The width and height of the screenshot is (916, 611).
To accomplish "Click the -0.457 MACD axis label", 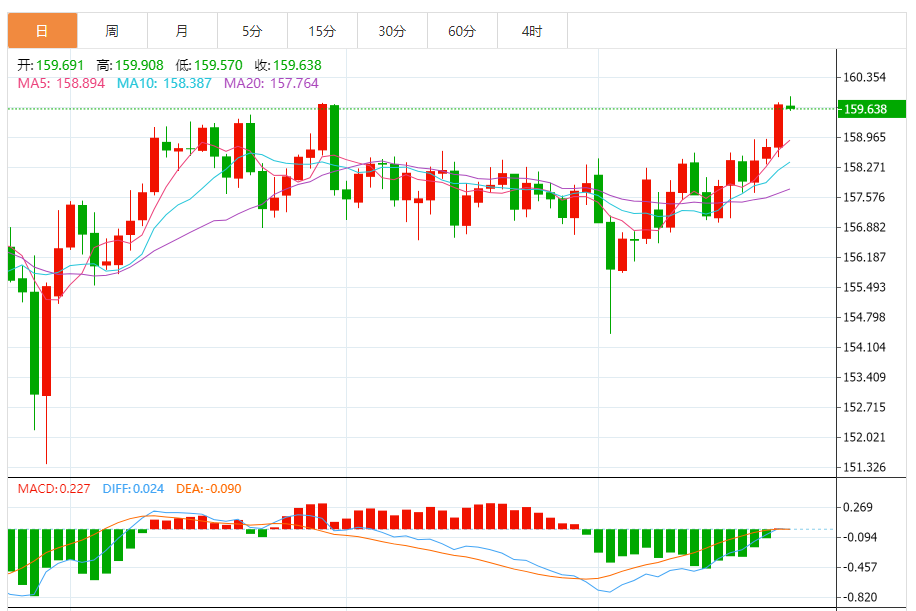I will point(859,567).
